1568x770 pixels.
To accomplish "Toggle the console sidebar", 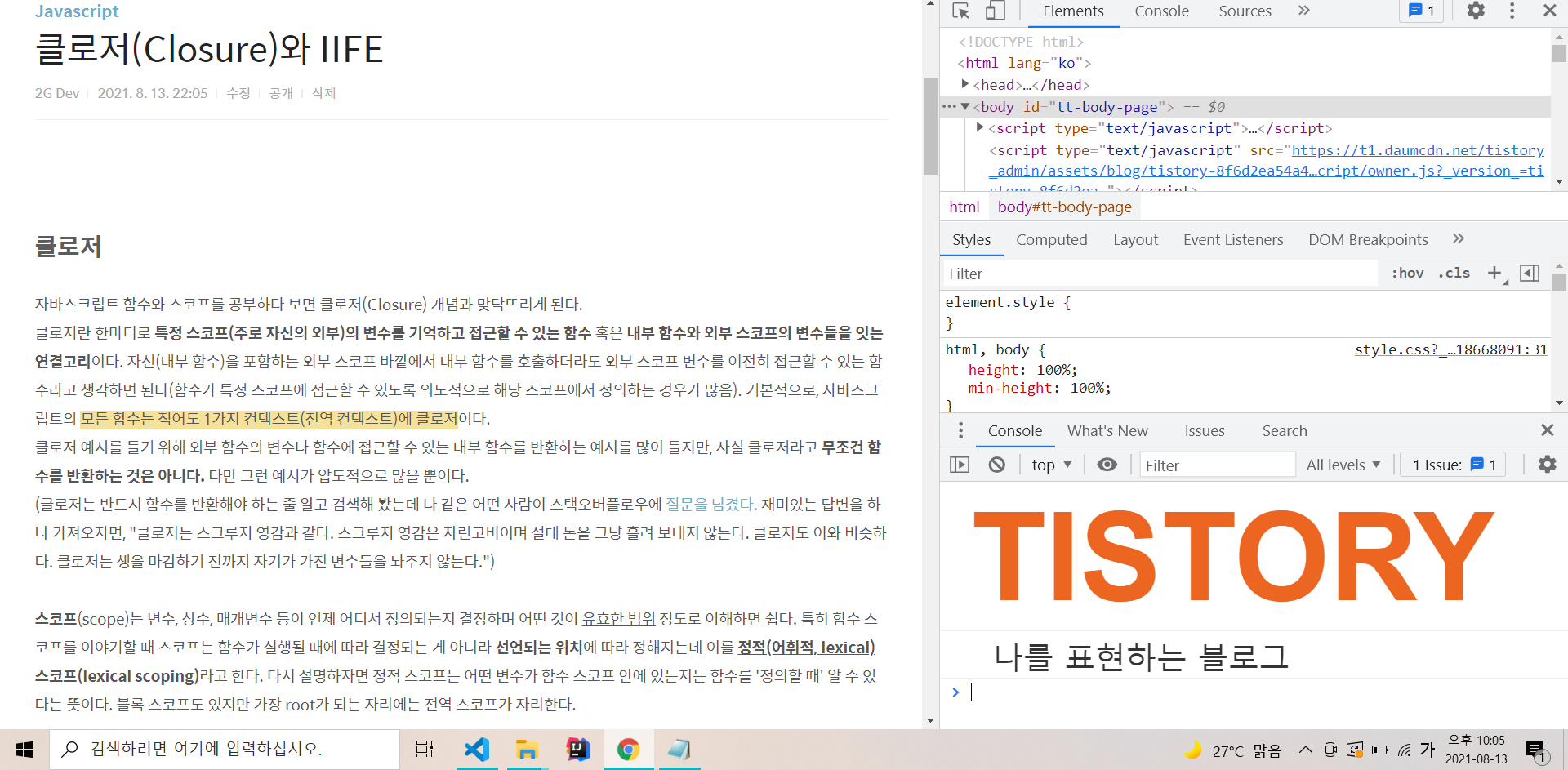I will (x=960, y=465).
